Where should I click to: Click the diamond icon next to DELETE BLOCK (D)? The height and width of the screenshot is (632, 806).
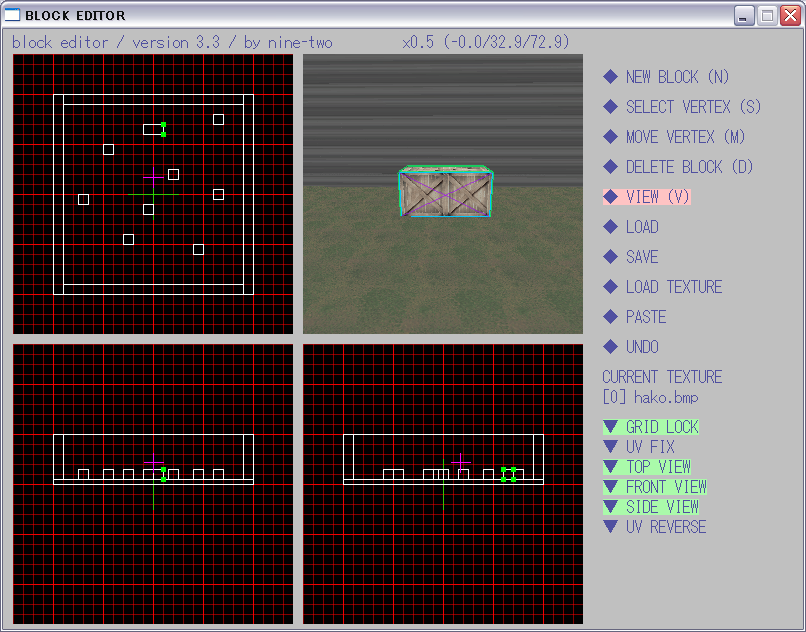610,167
